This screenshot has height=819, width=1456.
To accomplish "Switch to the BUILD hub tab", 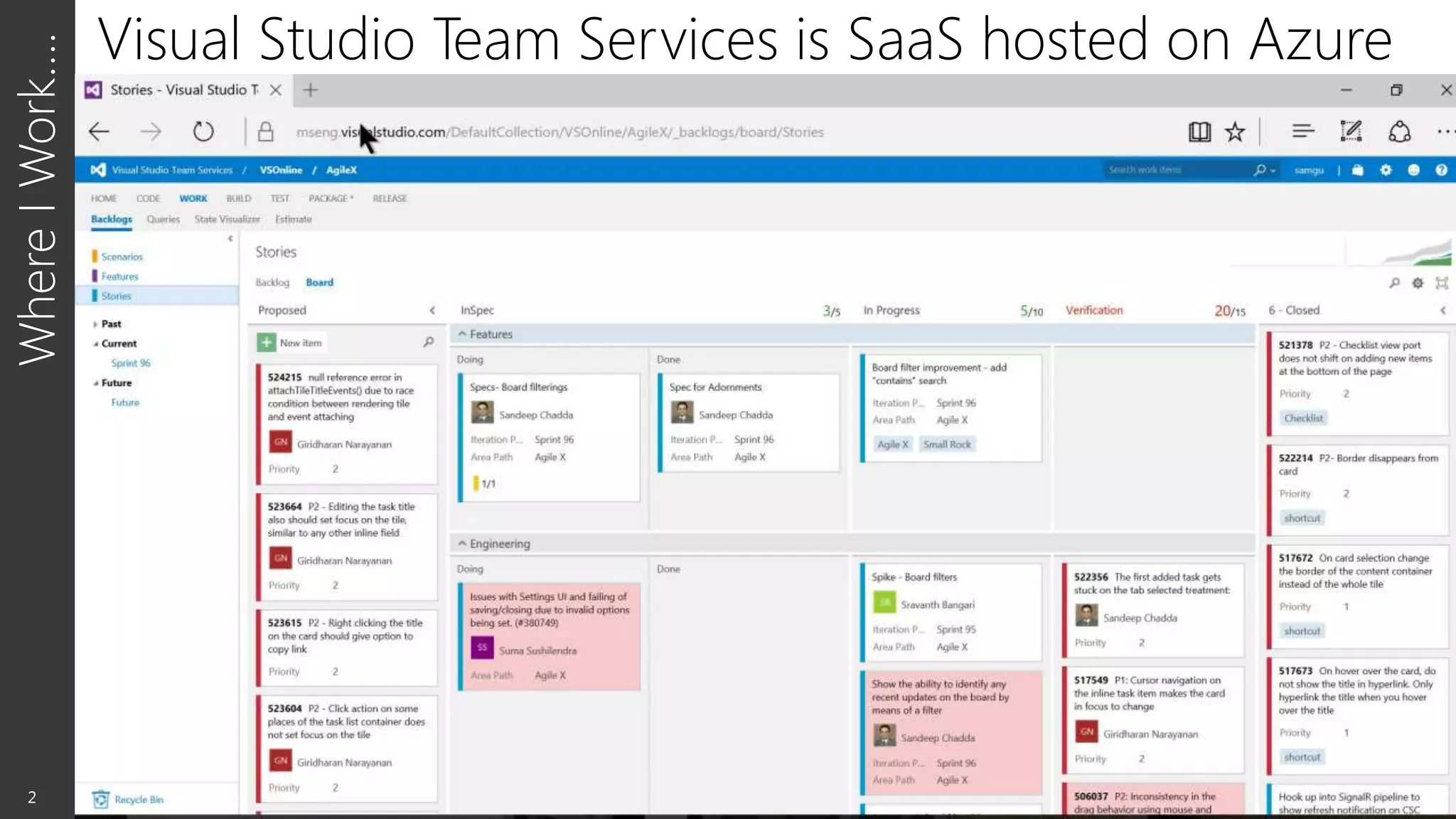I will click(x=238, y=198).
